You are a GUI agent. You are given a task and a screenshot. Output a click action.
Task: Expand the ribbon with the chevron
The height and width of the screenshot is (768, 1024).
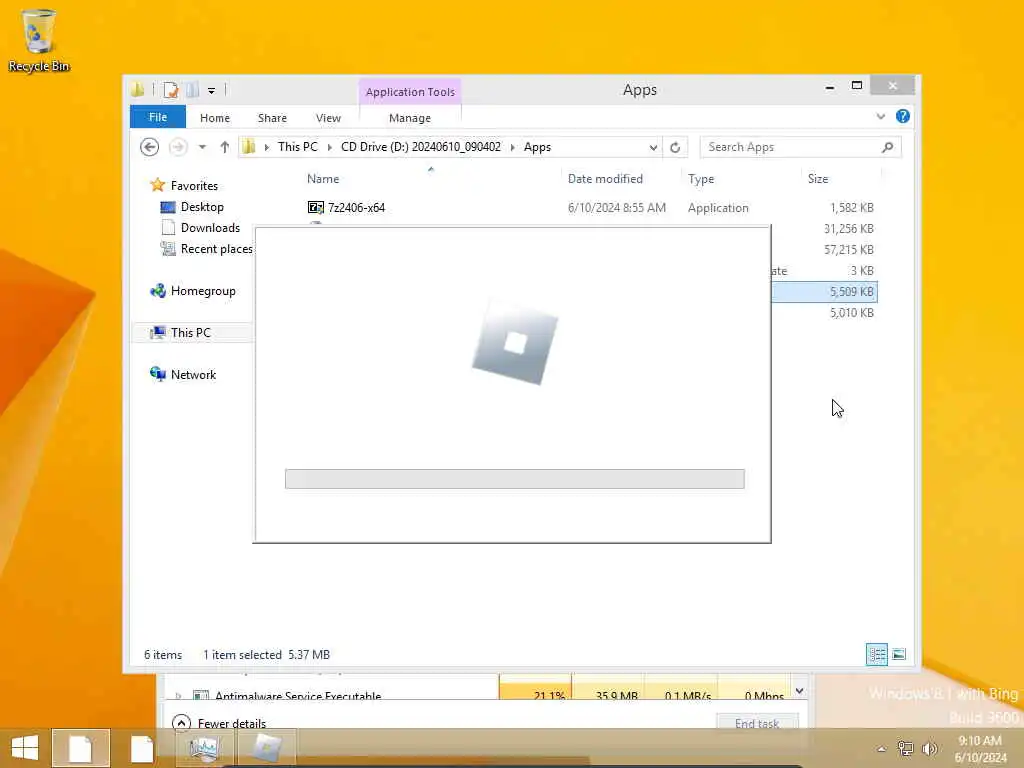[x=880, y=117]
